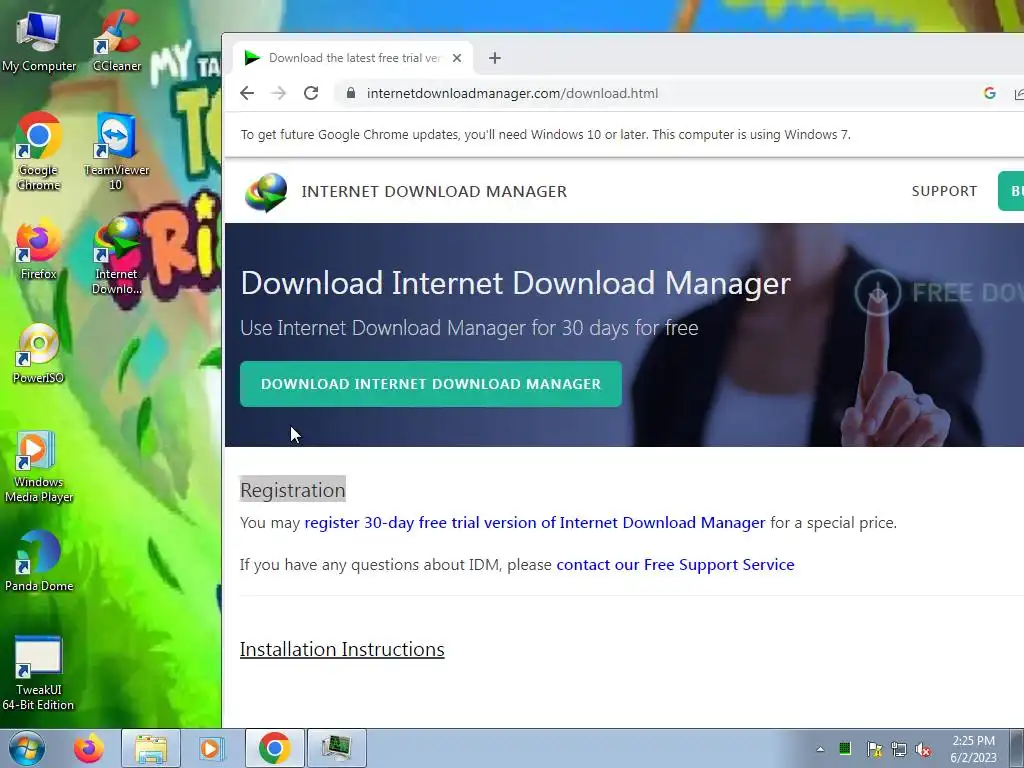
Task: Open the network tray icon
Action: click(x=899, y=749)
